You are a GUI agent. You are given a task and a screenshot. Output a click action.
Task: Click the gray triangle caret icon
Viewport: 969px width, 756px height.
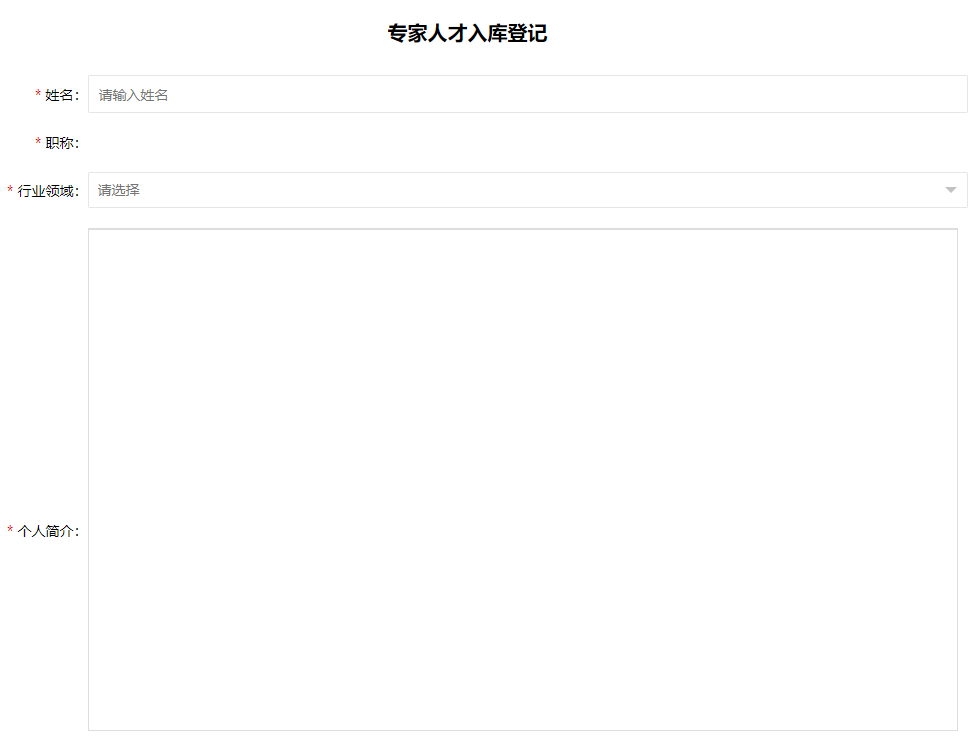click(x=950, y=190)
